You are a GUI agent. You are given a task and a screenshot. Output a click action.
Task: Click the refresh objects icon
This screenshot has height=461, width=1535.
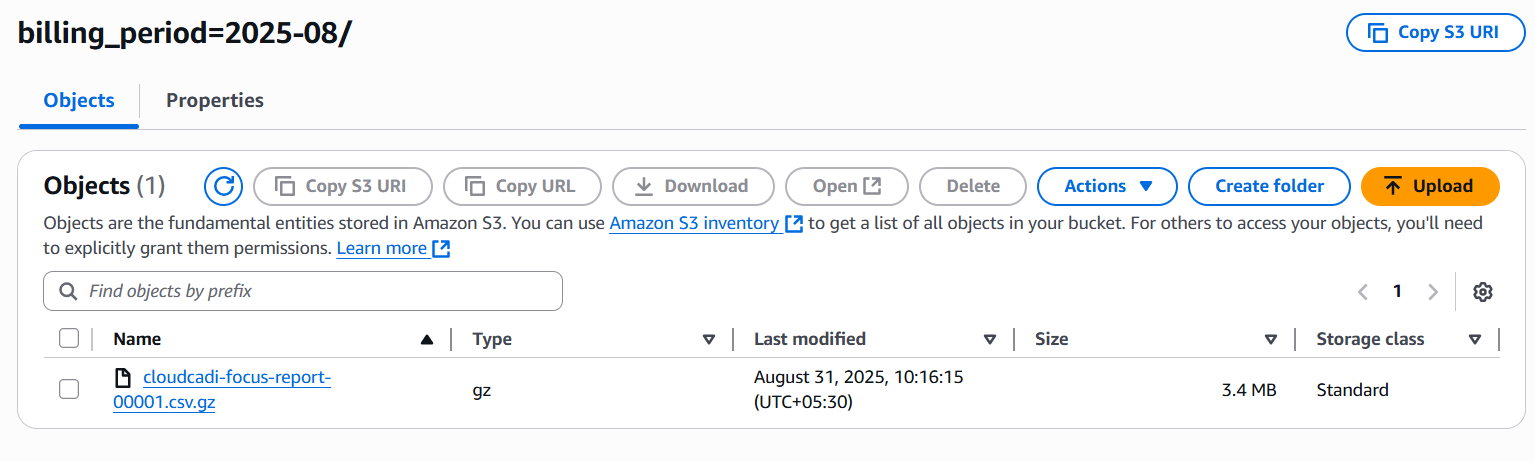(224, 186)
